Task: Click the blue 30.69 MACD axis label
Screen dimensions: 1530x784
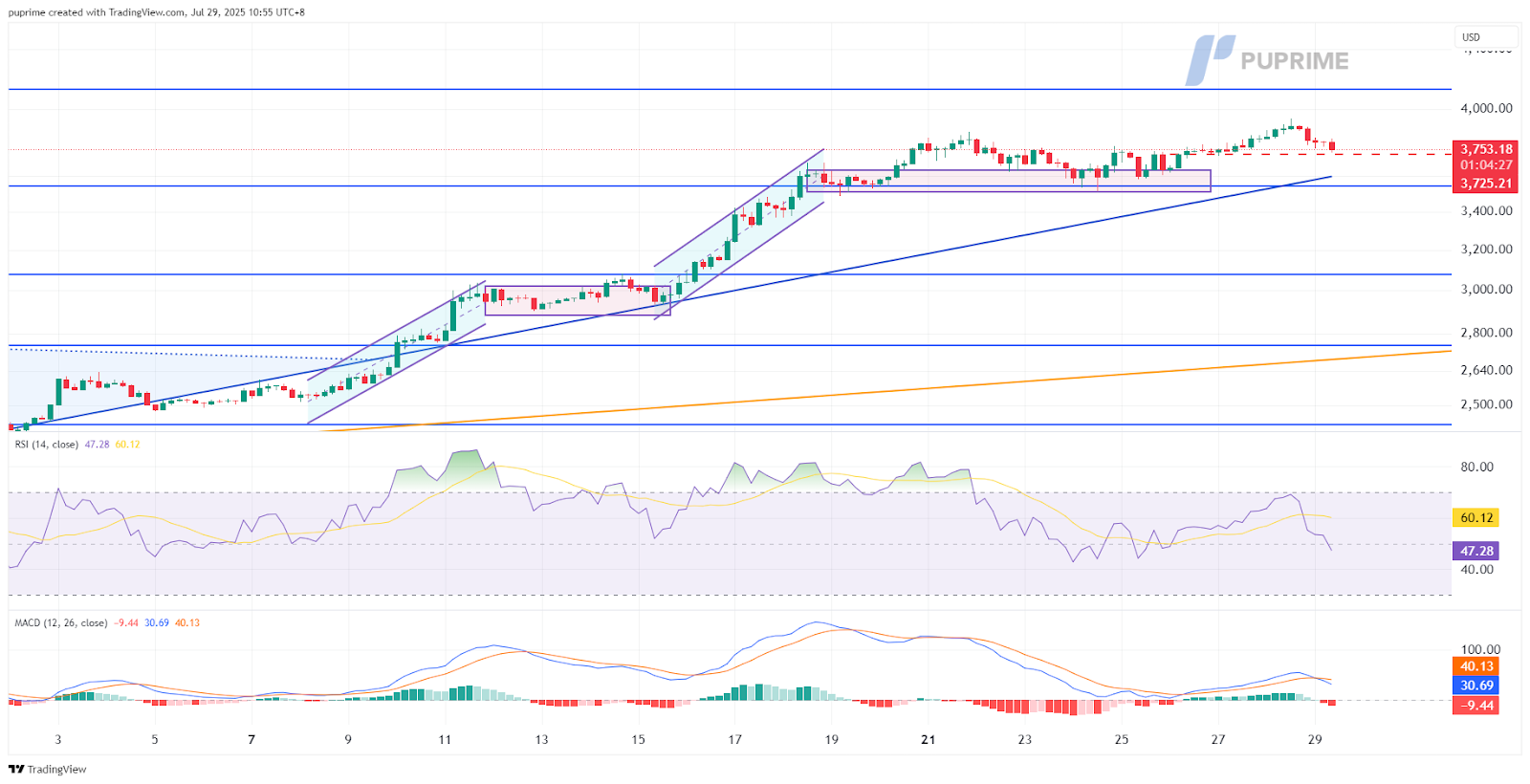Action: point(1476,686)
